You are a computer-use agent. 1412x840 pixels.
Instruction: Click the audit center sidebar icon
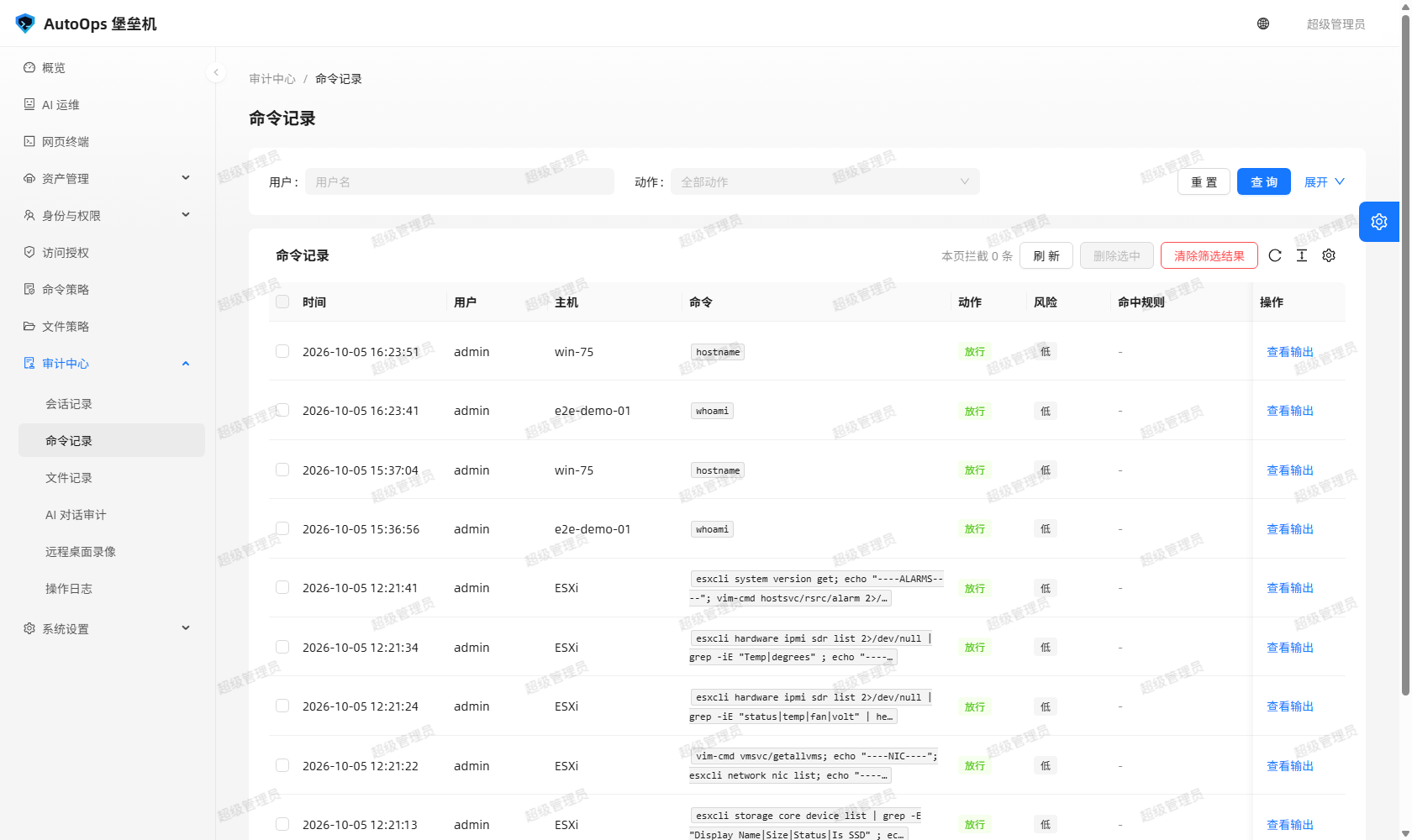(x=29, y=363)
